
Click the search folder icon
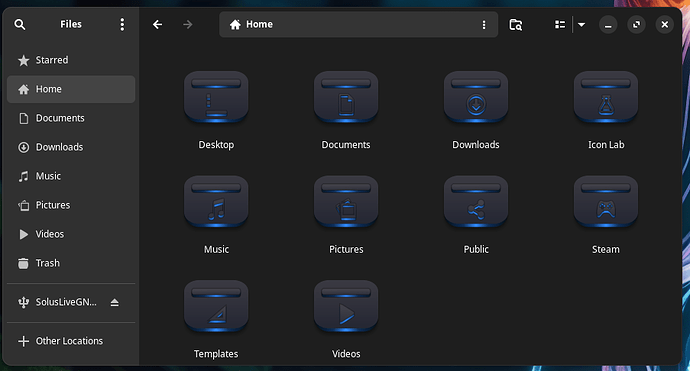516,25
